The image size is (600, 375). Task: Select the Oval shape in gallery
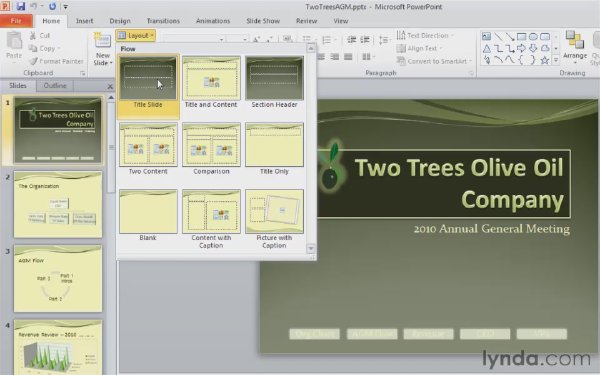533,37
